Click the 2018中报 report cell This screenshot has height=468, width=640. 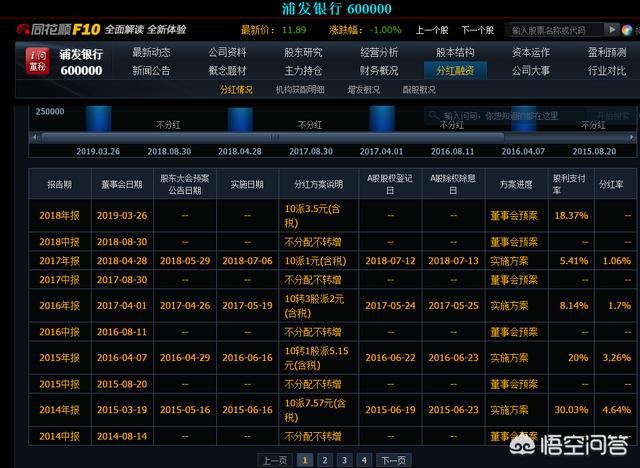60,242
